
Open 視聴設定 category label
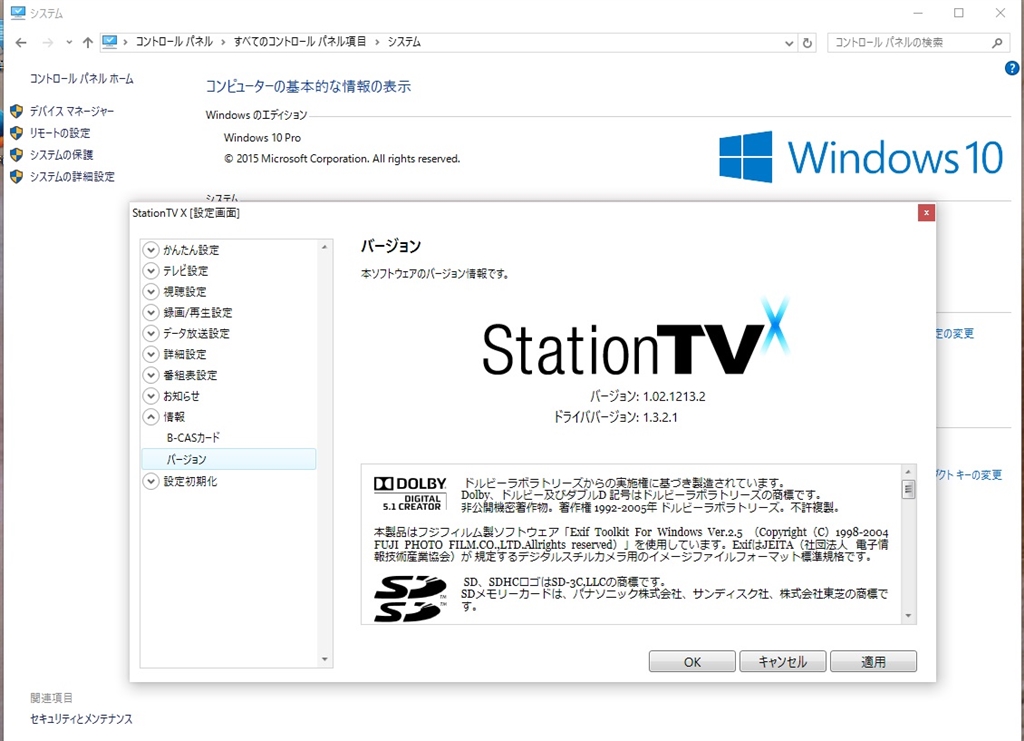click(x=185, y=292)
